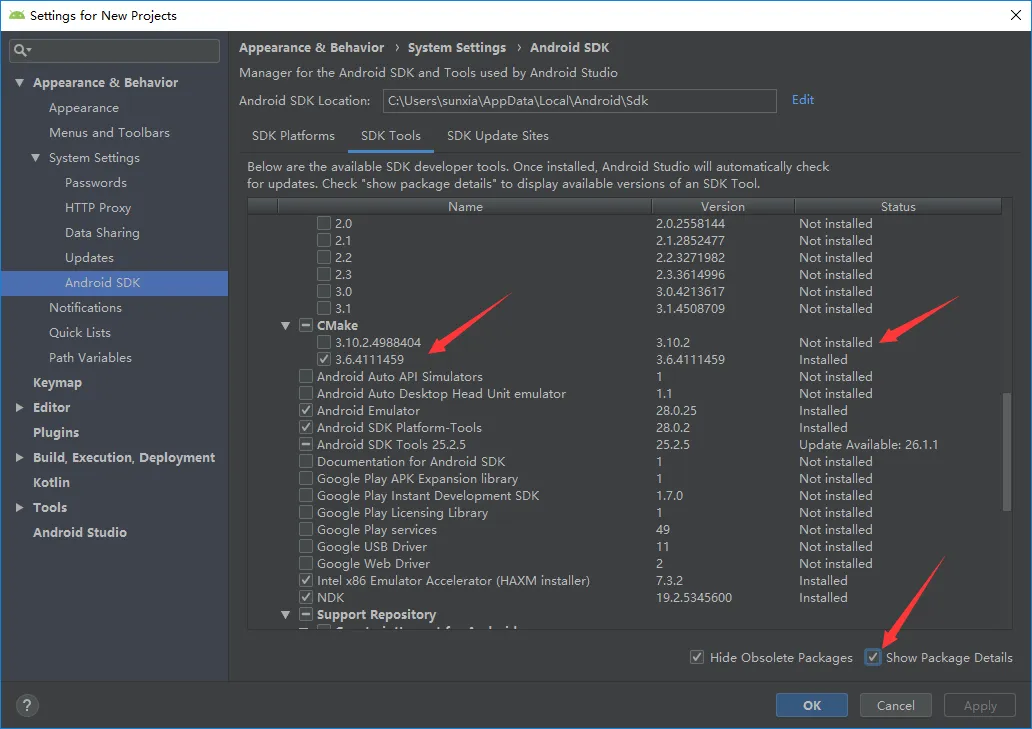Screen dimensions: 1032x729
Task: Select Android SDK in sidebar
Action: pos(115,283)
